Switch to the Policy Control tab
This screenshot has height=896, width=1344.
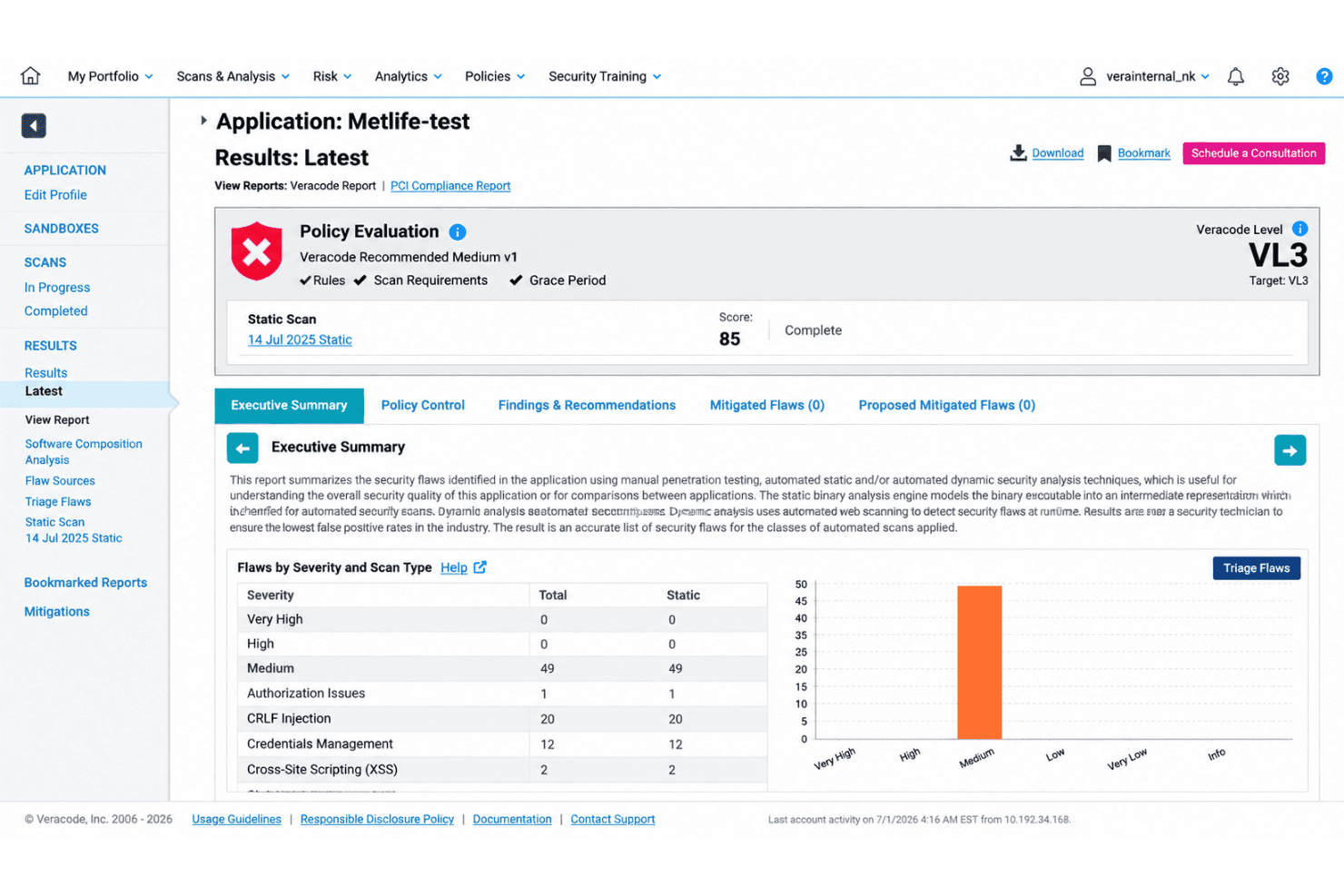(x=423, y=406)
